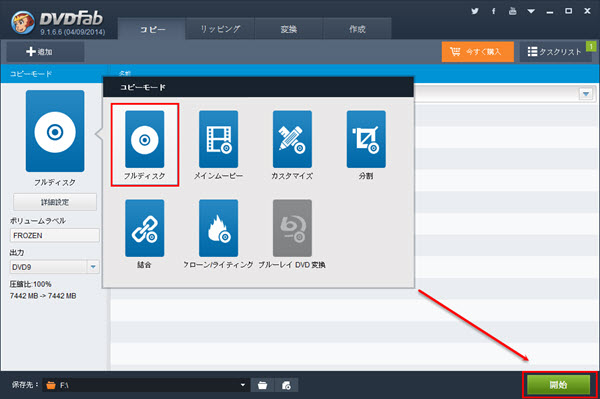Click the Copy Mode (コピーモード) sidebar header

[x=31, y=74]
